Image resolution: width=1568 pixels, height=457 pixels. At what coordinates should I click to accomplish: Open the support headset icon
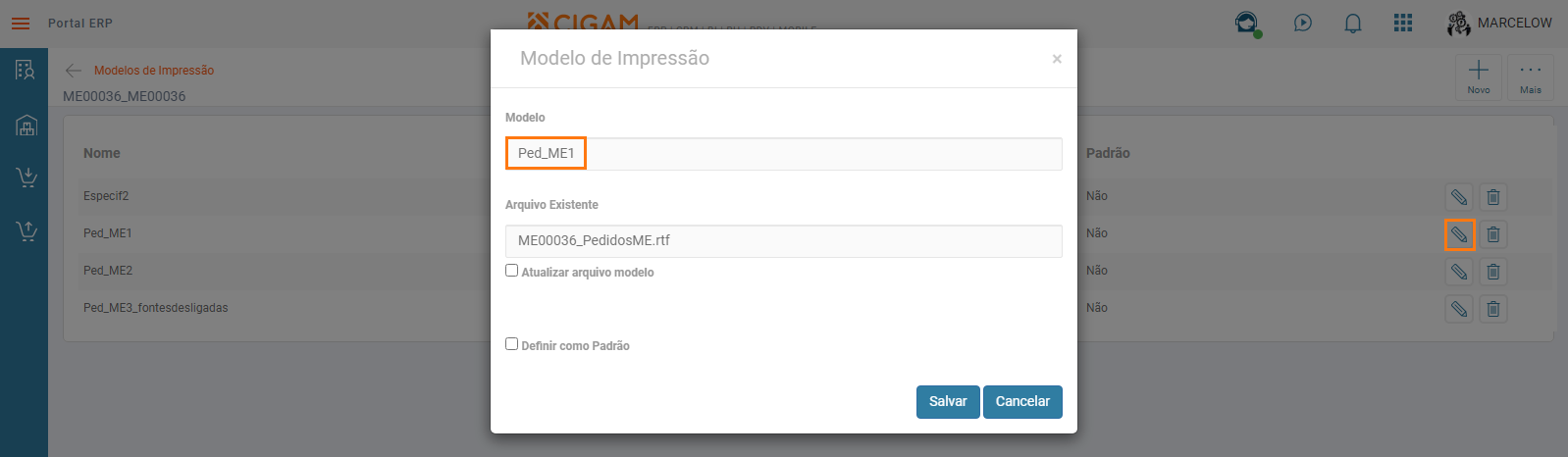[x=1247, y=24]
